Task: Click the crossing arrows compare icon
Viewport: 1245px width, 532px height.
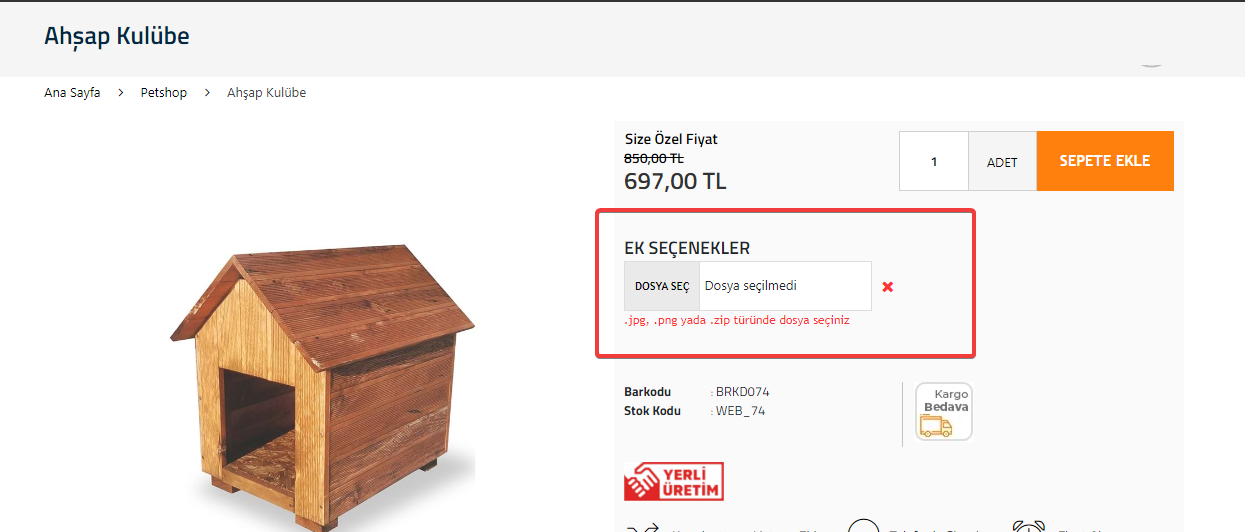Action: pyautogui.click(x=641, y=527)
